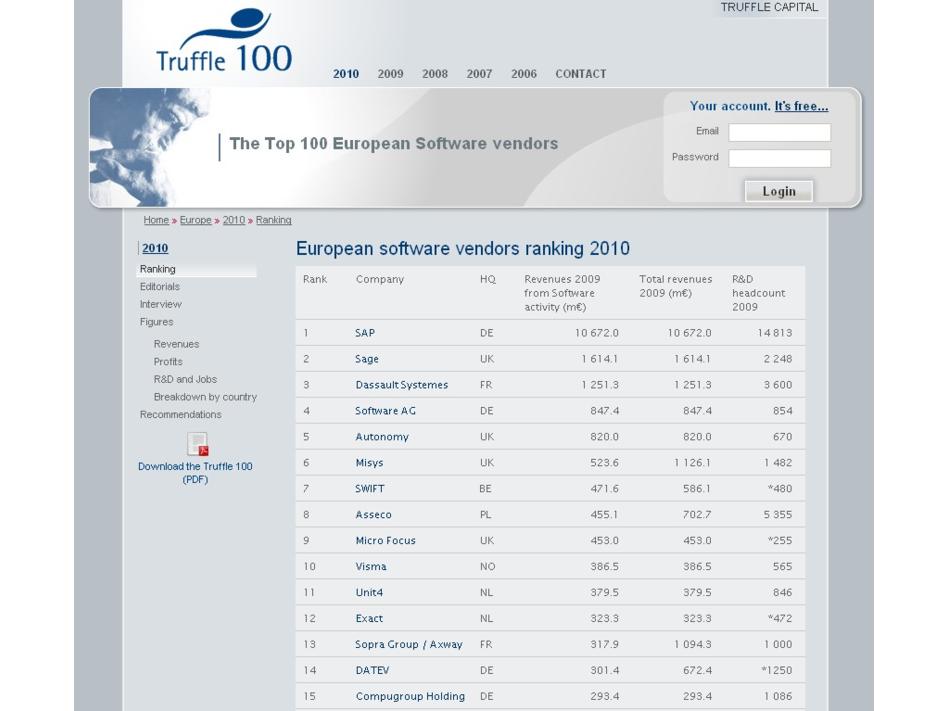Screen dimensions: 948x711
Task: Click the Truffle 100 logo
Action: click(x=224, y=41)
